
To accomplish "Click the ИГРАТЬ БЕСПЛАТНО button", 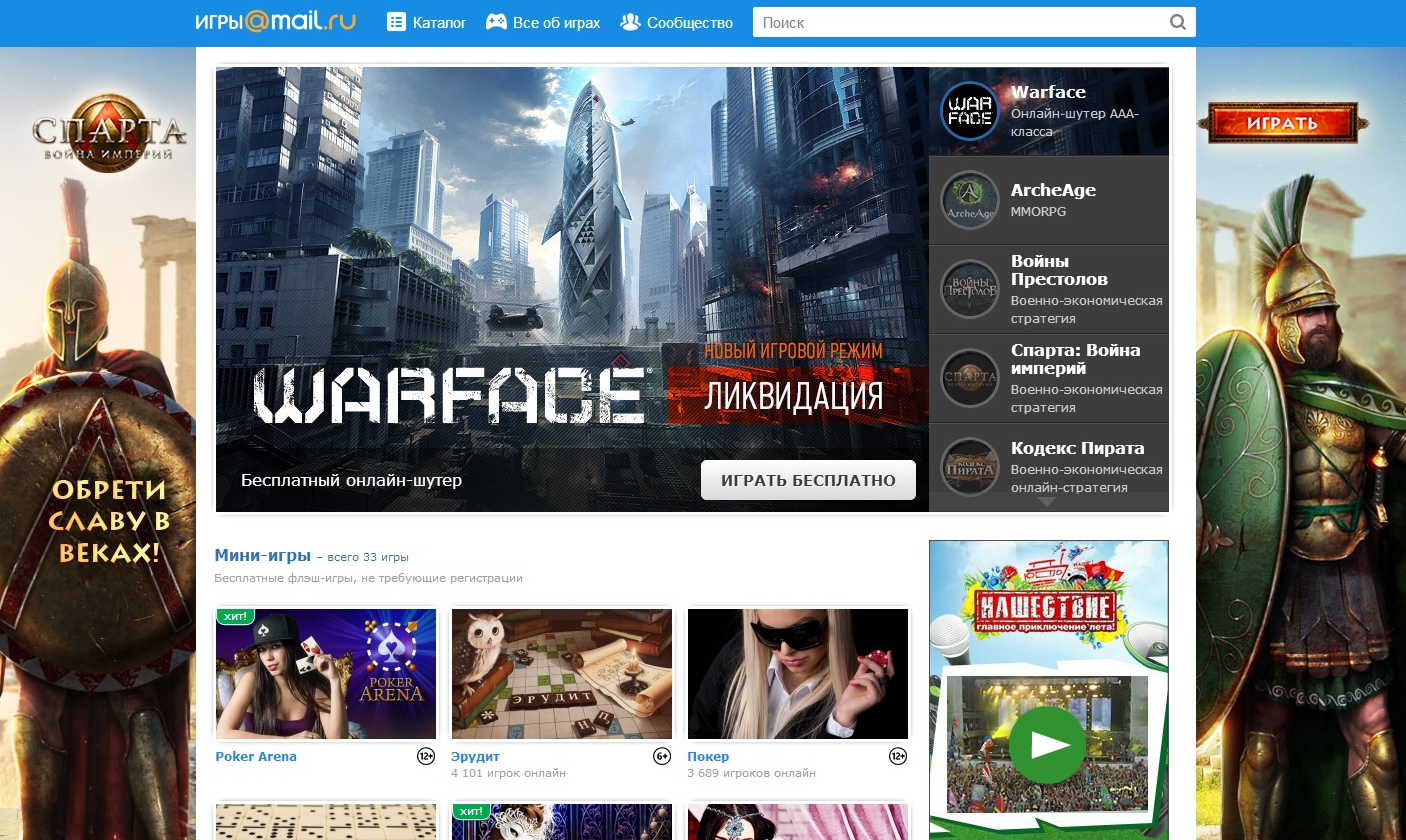I will click(x=808, y=480).
